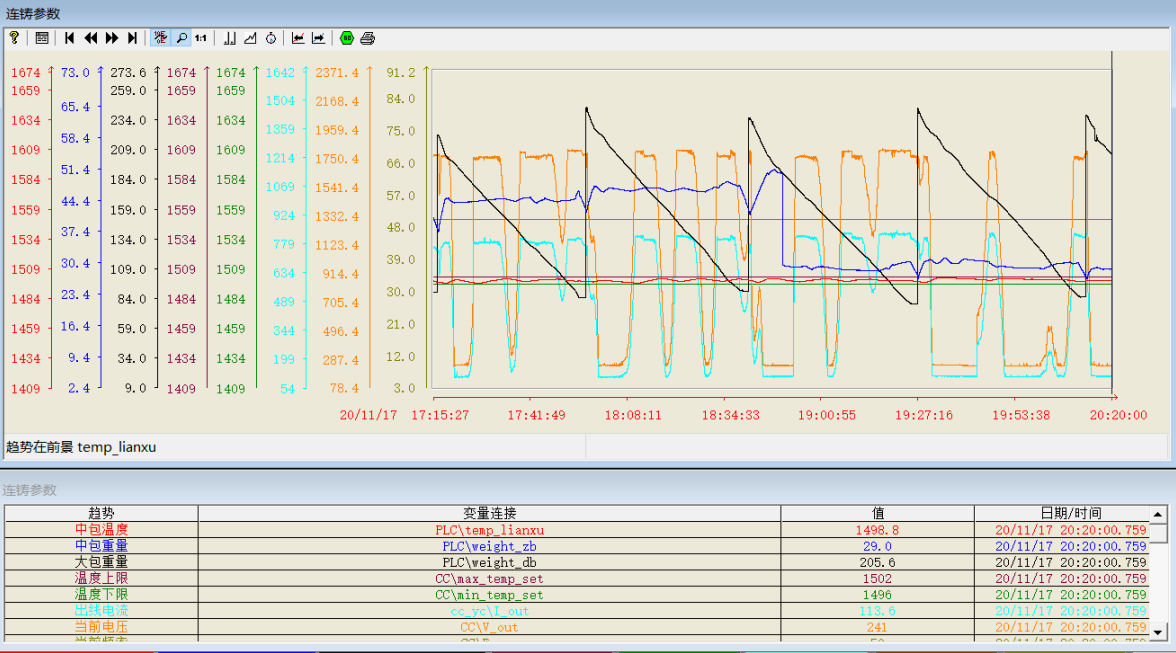Open the trend control help icon
The width and height of the screenshot is (1176, 653).
(14, 37)
